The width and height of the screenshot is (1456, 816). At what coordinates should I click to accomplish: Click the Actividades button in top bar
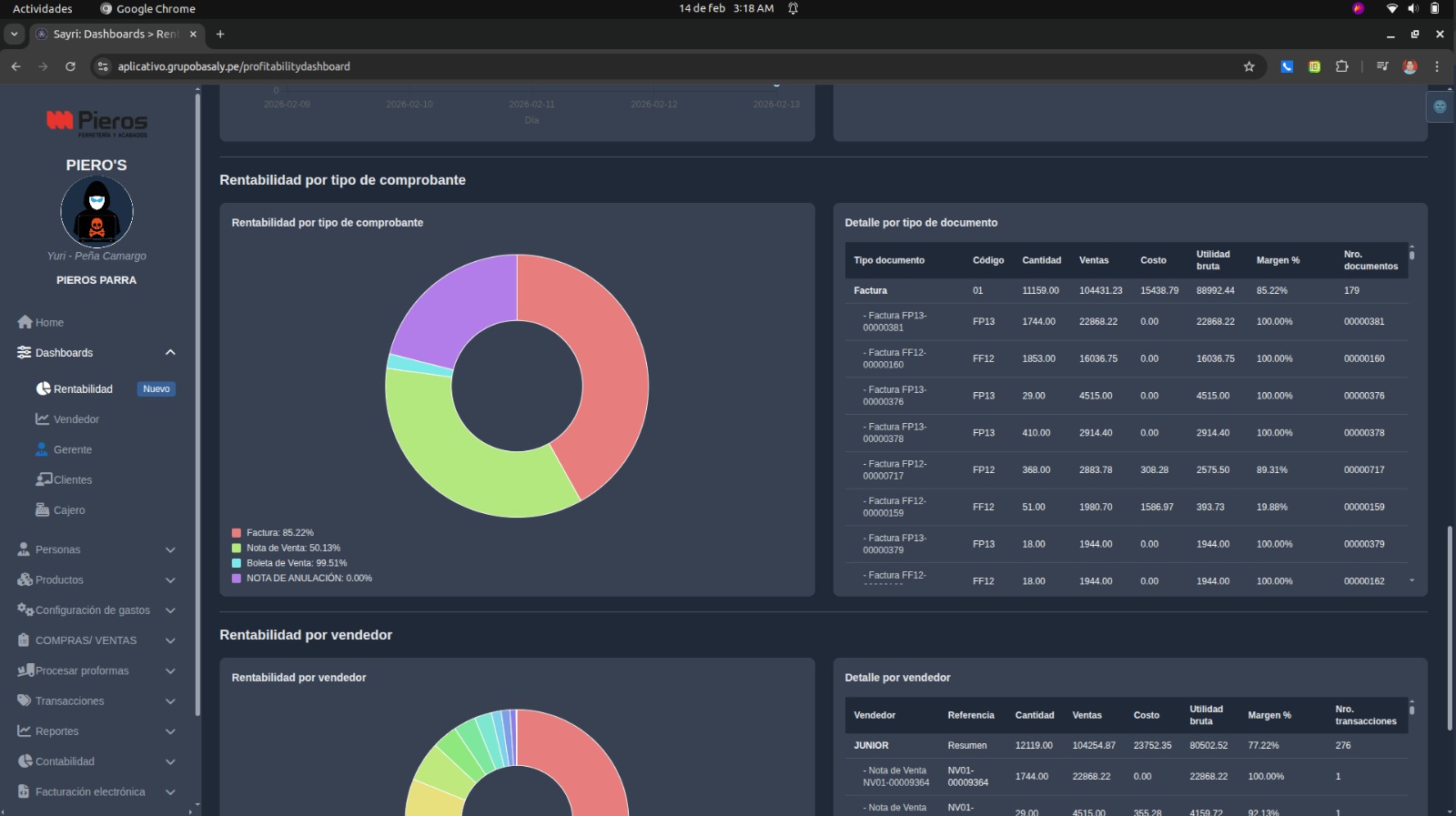(42, 8)
